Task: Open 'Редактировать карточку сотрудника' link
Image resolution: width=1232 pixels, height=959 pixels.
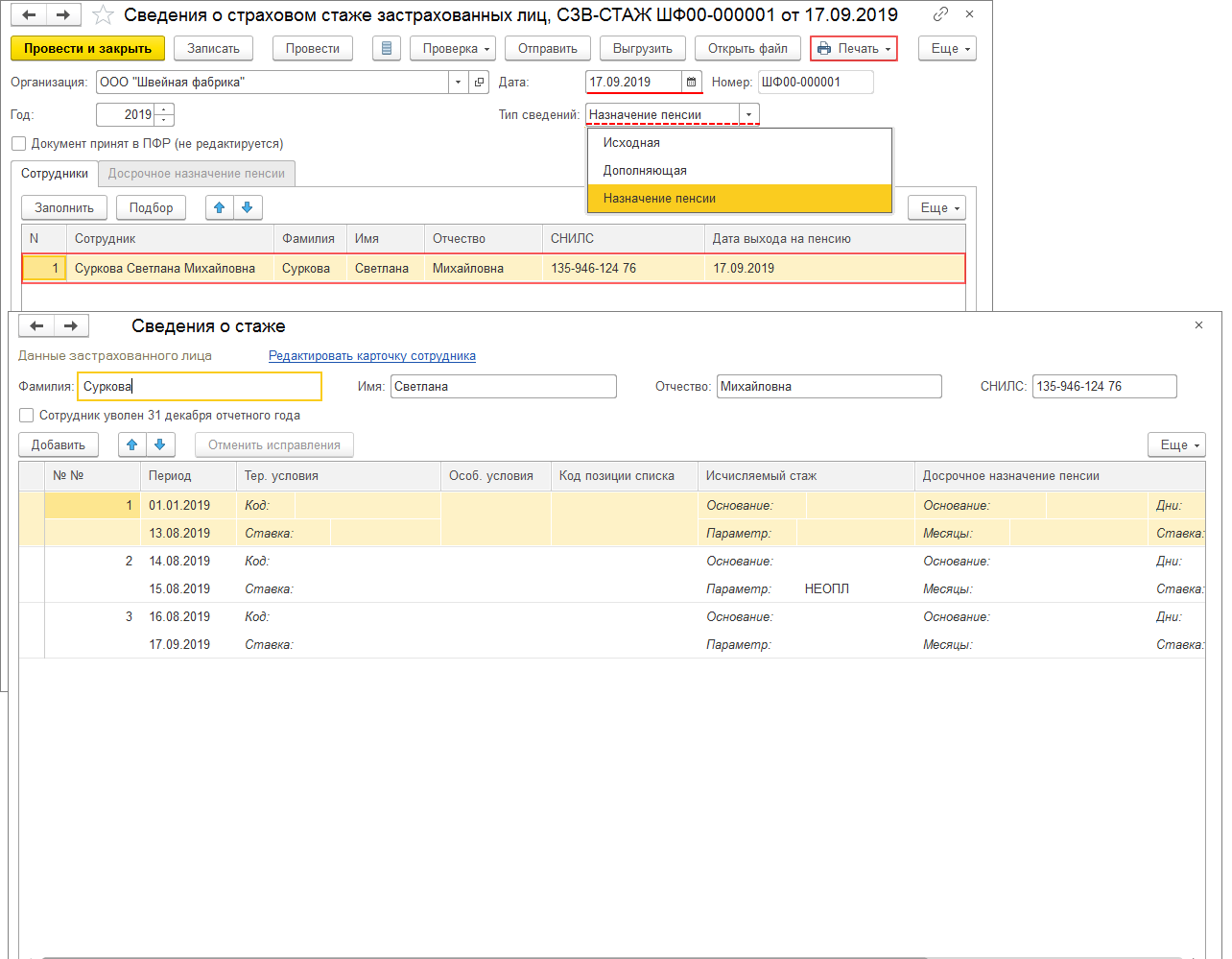Action: (371, 356)
